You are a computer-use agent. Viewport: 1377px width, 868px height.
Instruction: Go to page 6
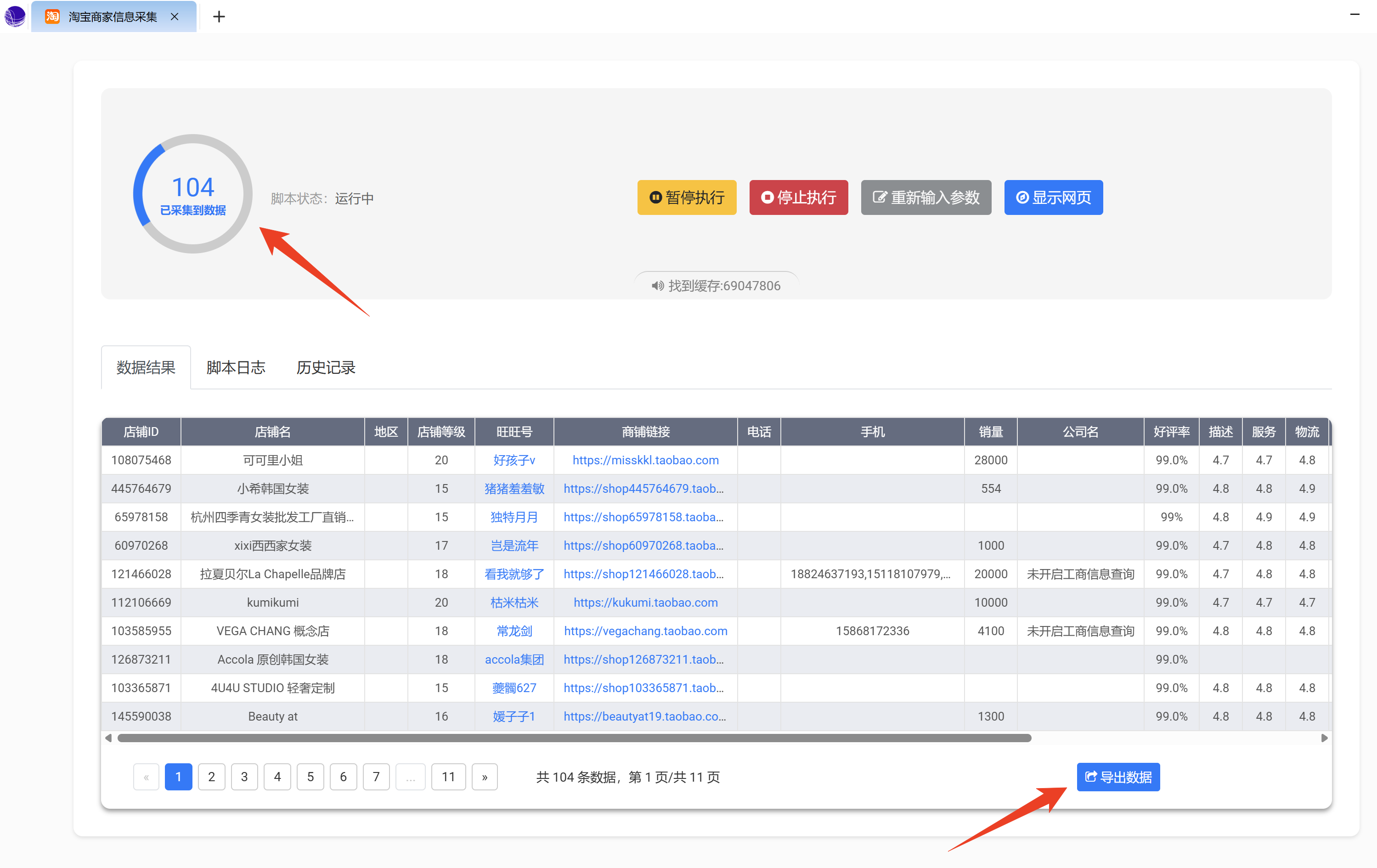click(x=343, y=777)
